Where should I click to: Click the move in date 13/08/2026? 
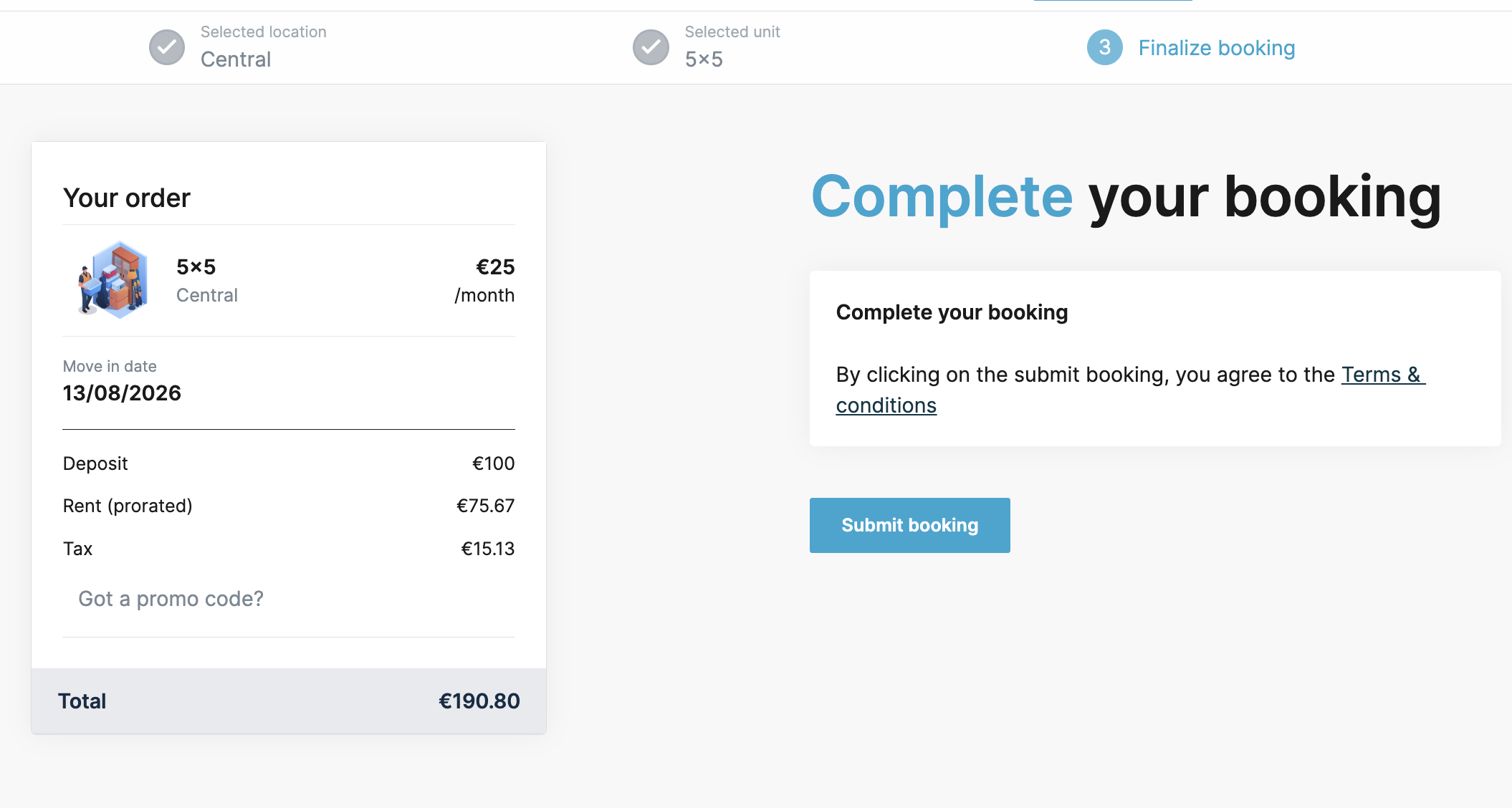pos(122,393)
